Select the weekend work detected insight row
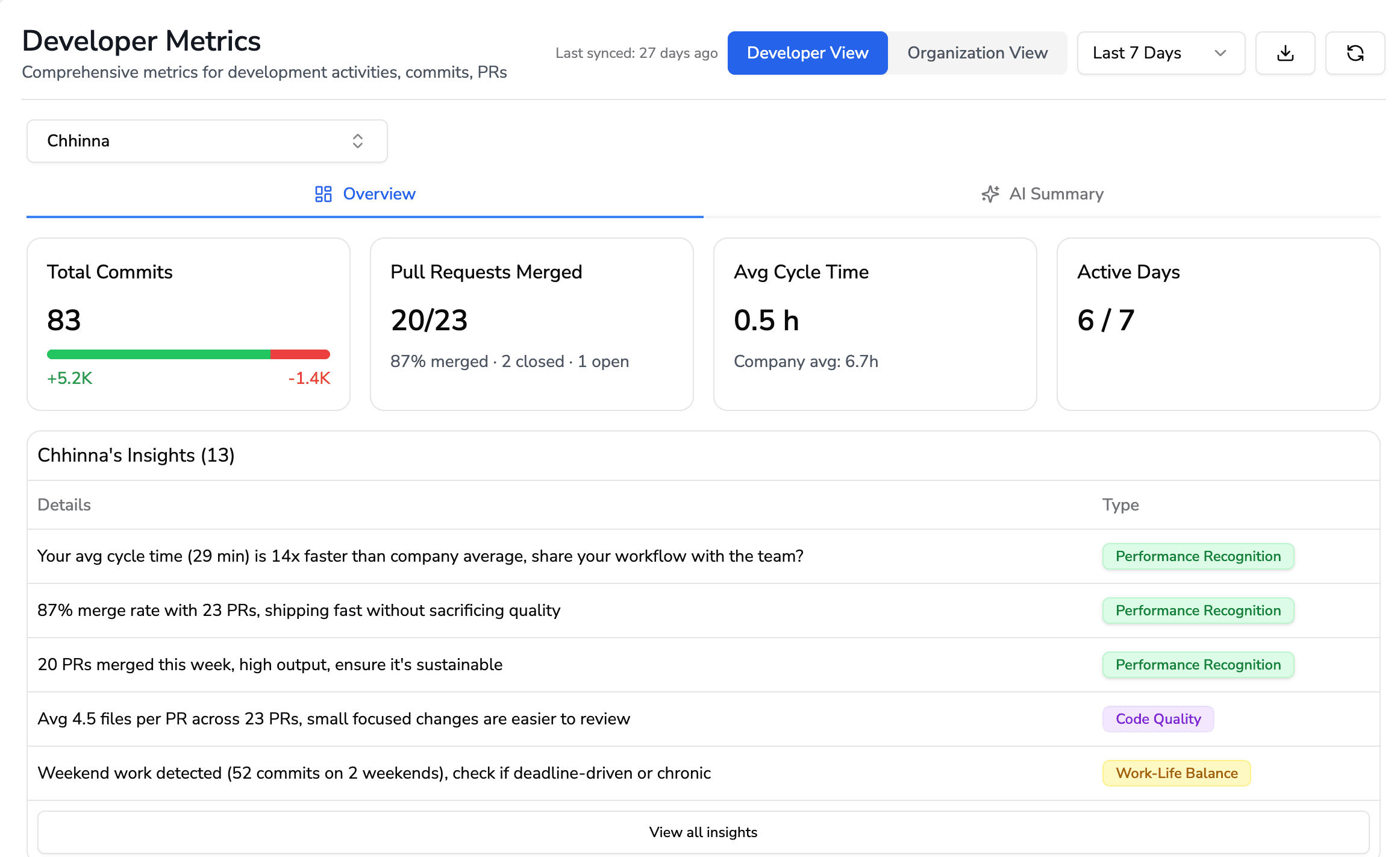The image size is (1400, 857). click(373, 773)
